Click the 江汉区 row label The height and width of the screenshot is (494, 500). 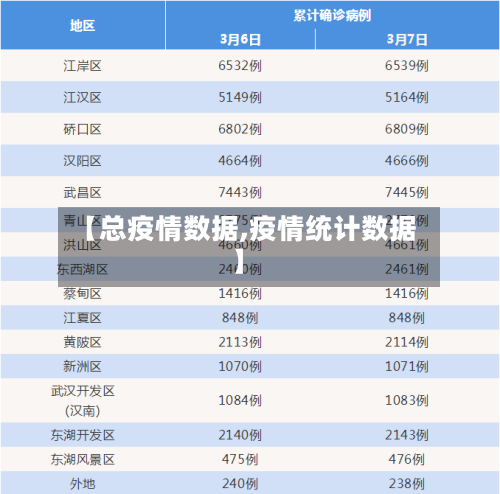(x=82, y=97)
